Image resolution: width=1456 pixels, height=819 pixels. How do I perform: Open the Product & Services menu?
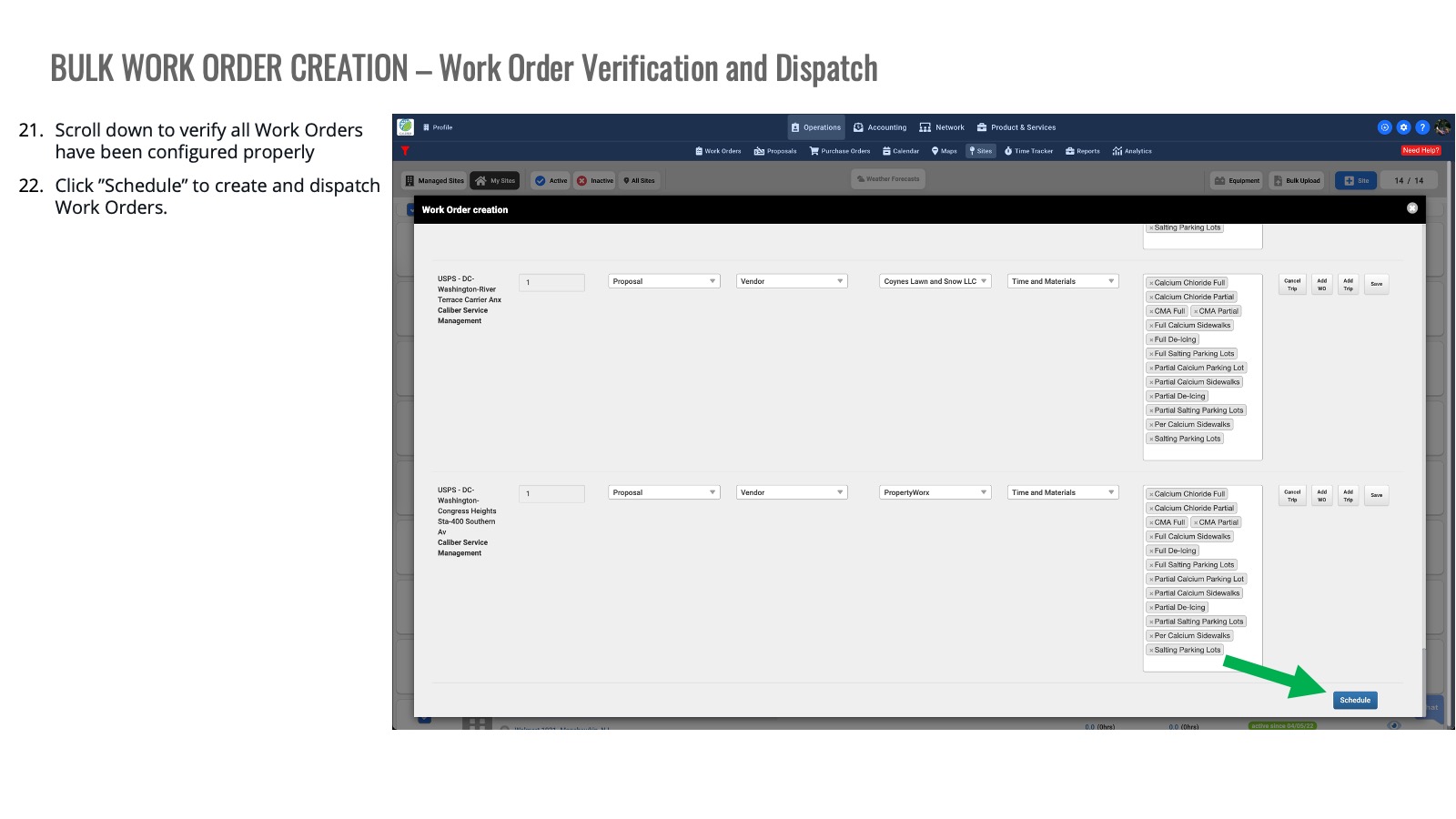click(1016, 127)
